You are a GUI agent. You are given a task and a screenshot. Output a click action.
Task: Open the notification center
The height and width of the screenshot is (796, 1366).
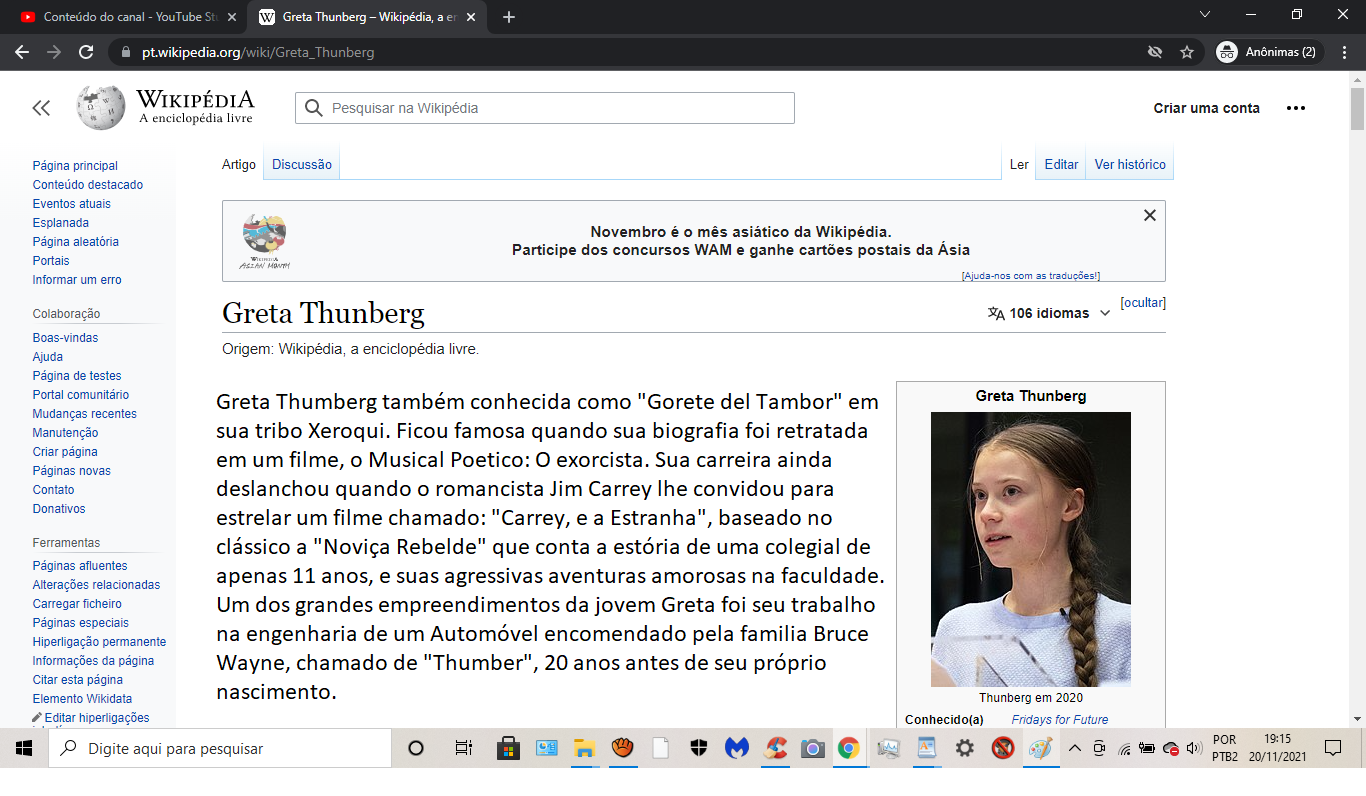point(1333,748)
